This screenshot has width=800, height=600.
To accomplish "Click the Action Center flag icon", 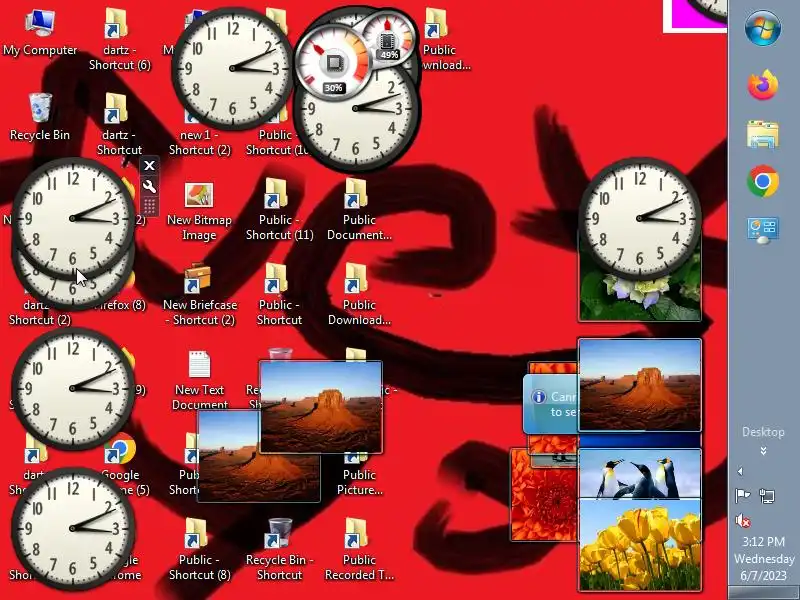I will (x=742, y=495).
